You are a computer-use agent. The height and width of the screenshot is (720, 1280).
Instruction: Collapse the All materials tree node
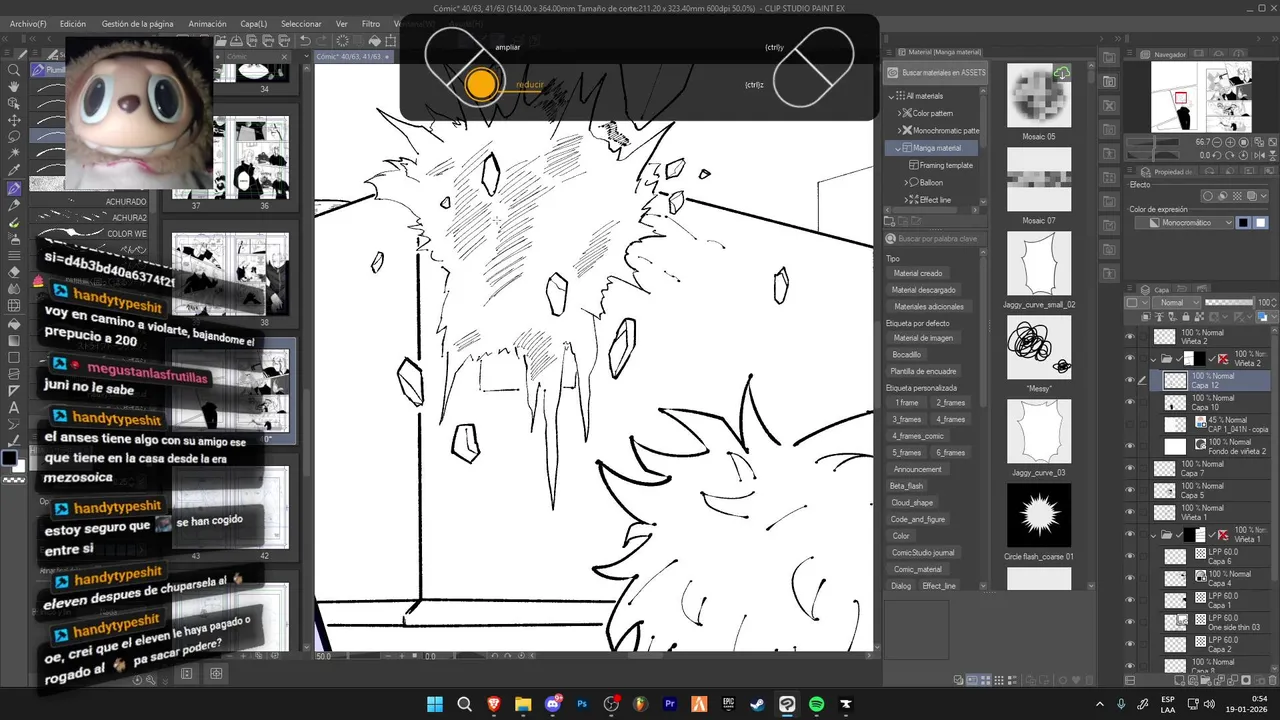(892, 96)
